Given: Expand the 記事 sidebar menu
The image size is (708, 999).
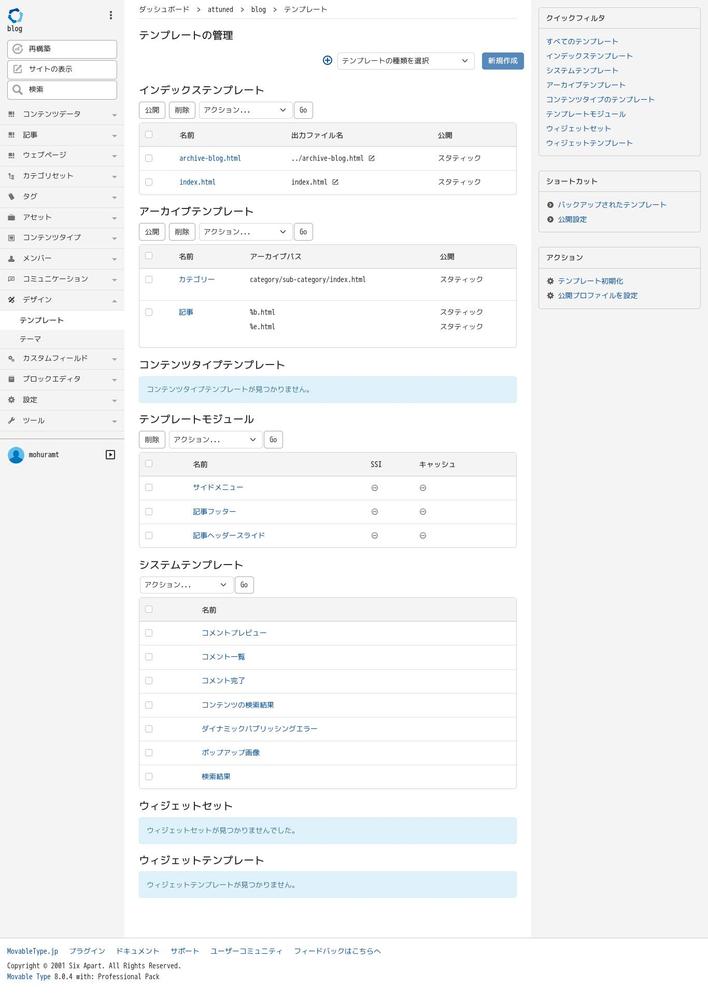Looking at the screenshot, I should (62, 135).
